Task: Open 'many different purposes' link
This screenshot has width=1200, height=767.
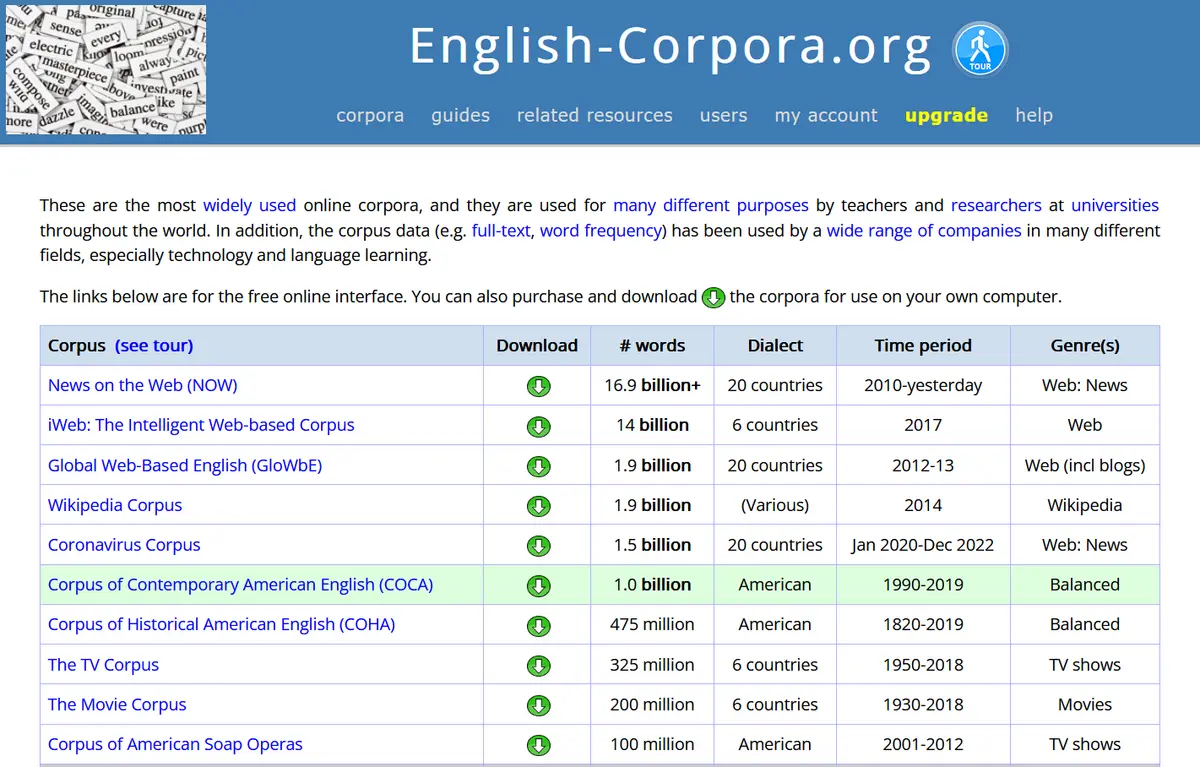Action: point(710,205)
